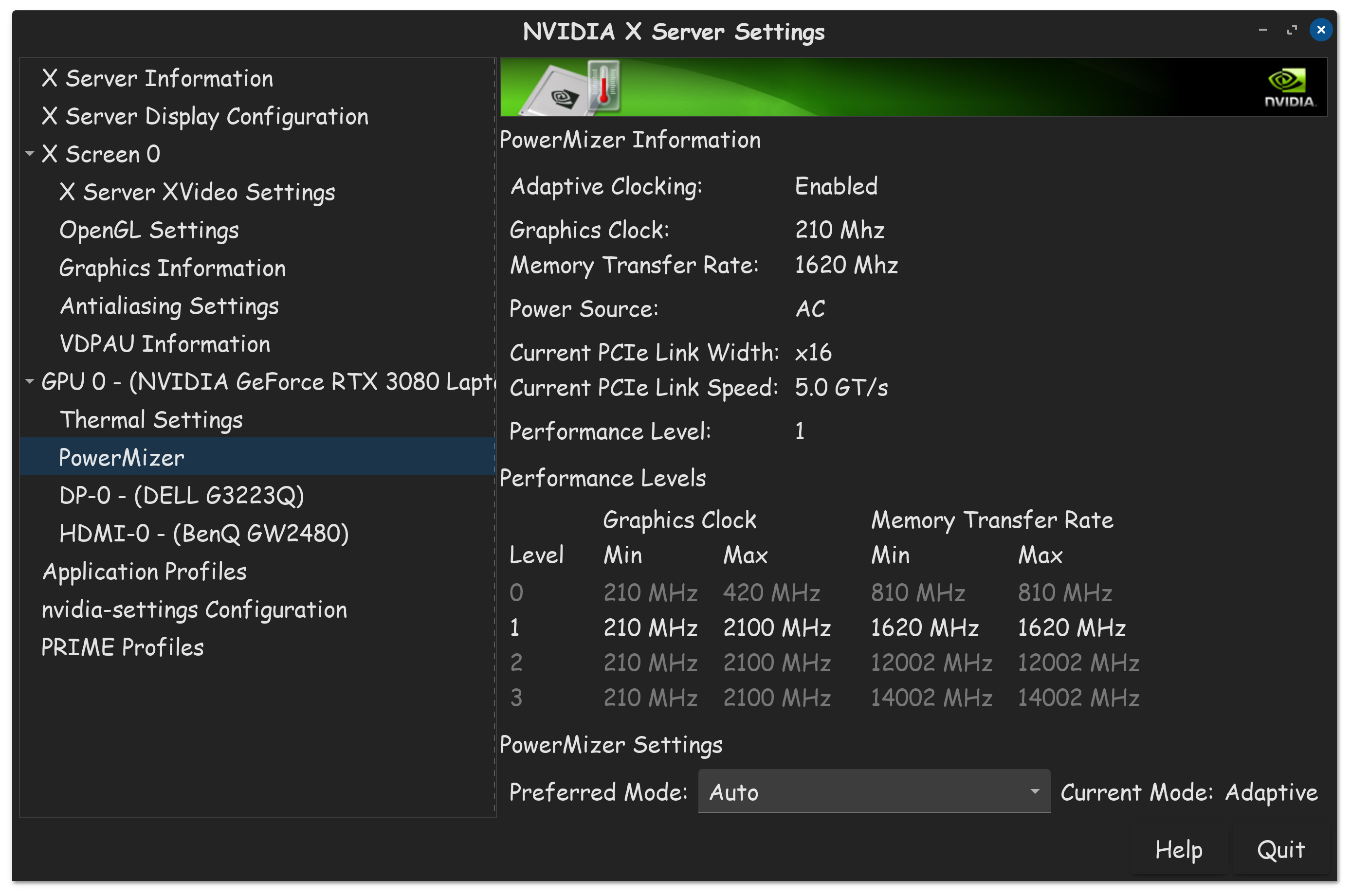Viewport: 1351px width, 896px height.
Task: Click PCIe Link Speed 5.0 GT/s value
Action: click(841, 387)
